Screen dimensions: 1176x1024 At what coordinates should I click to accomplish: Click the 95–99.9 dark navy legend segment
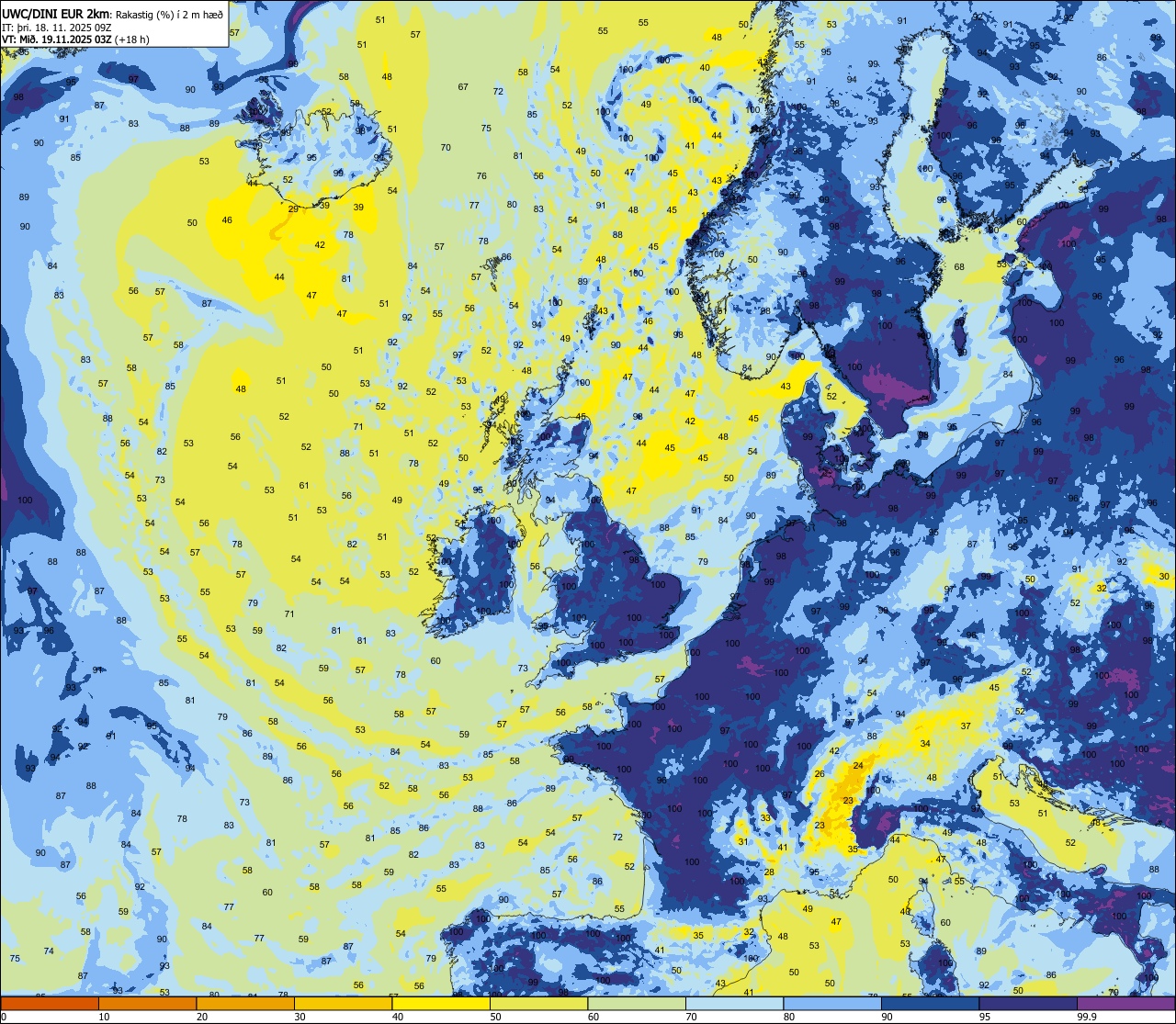(x=1028, y=1004)
